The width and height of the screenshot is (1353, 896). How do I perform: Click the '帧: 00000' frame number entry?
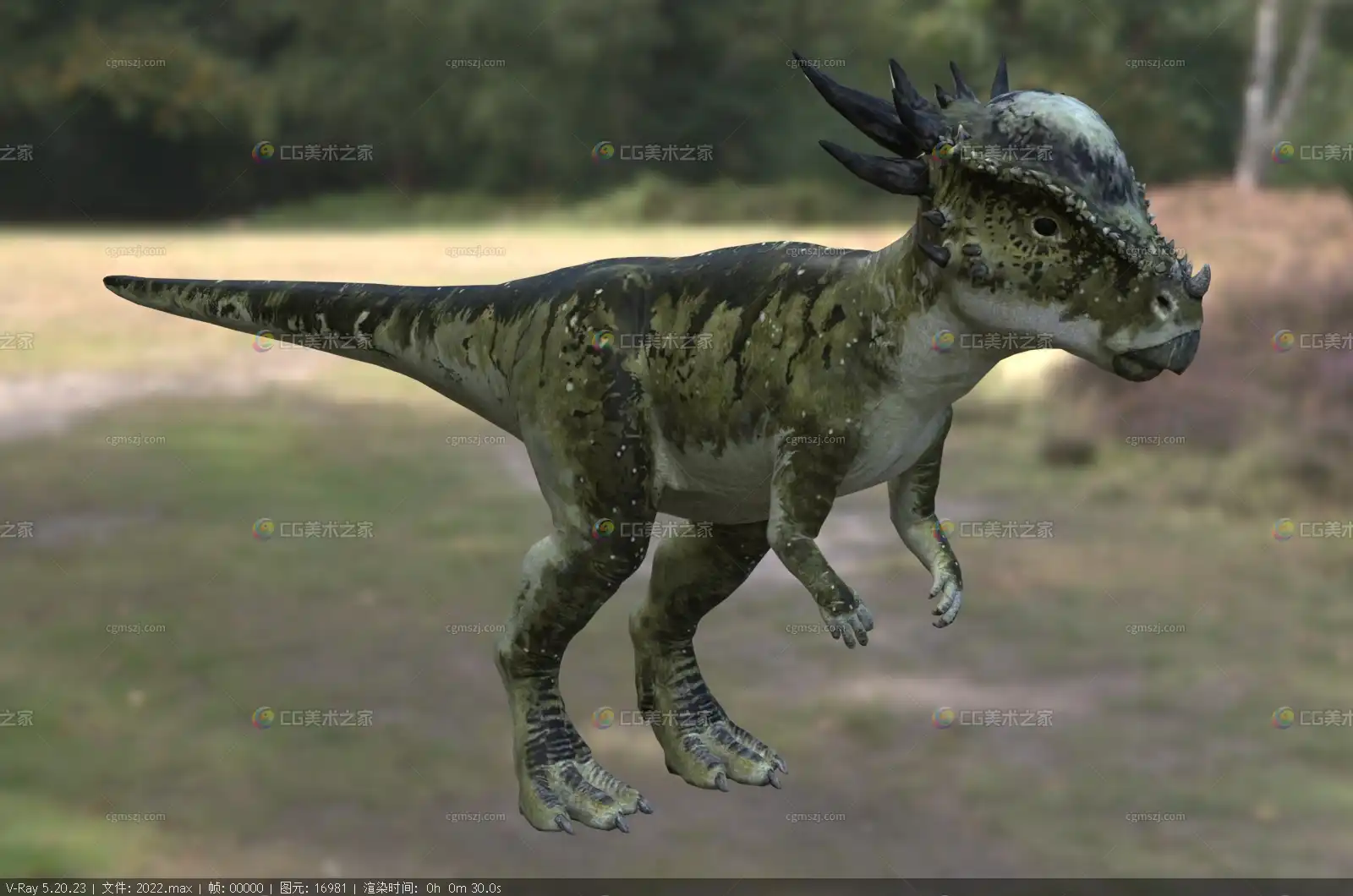[238, 888]
